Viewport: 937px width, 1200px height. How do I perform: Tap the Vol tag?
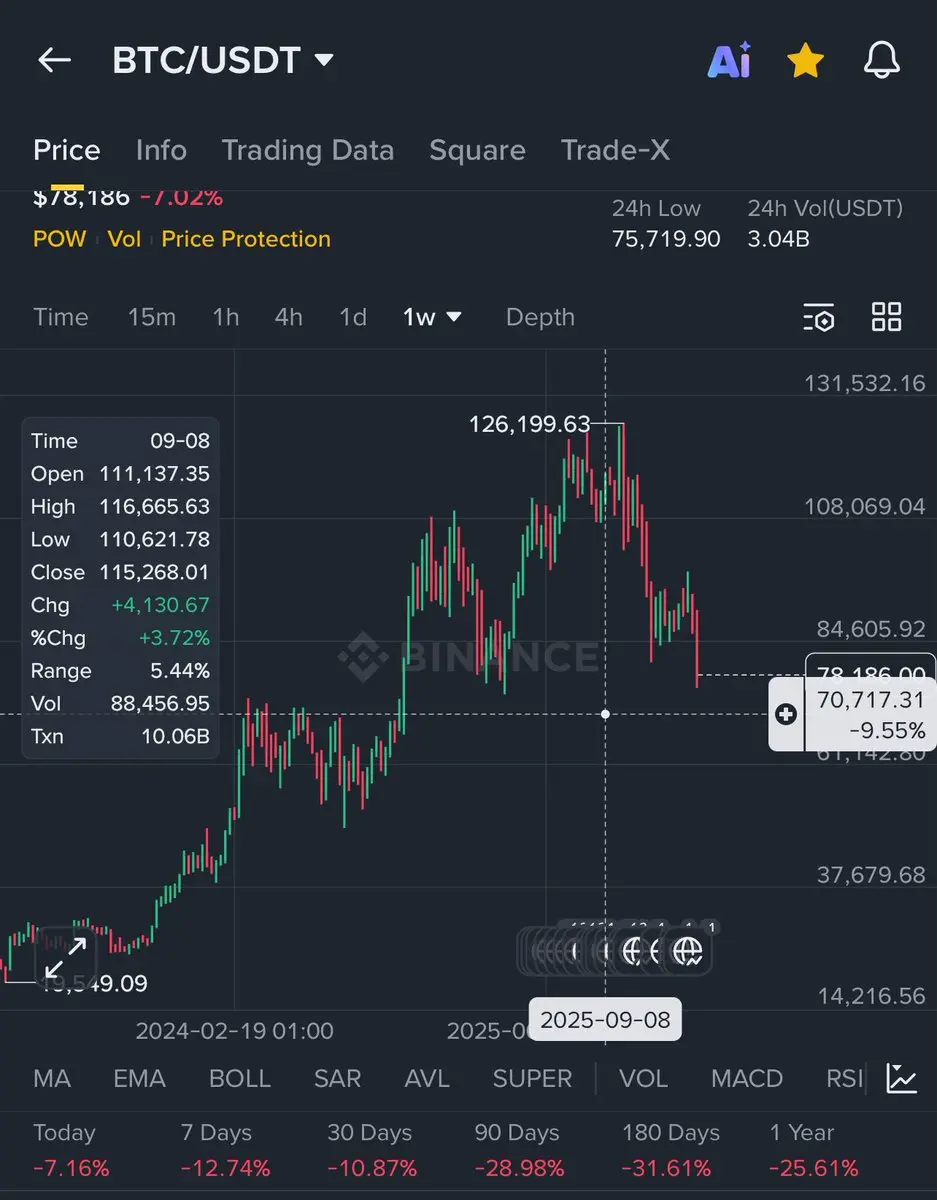(124, 239)
